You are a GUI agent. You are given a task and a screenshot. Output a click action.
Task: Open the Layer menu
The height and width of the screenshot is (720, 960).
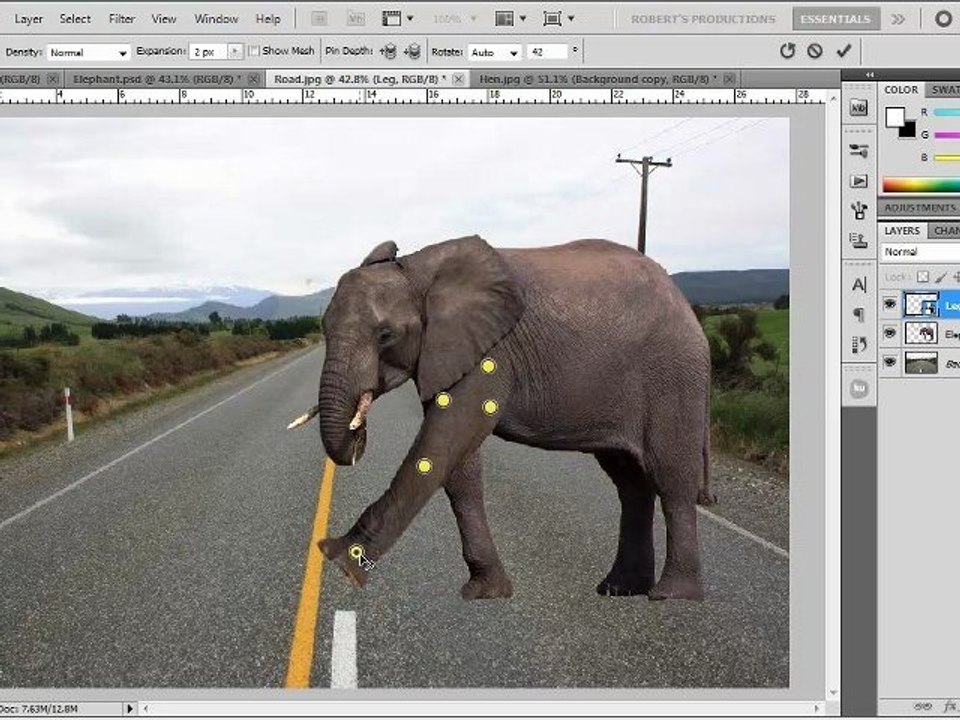(28, 19)
